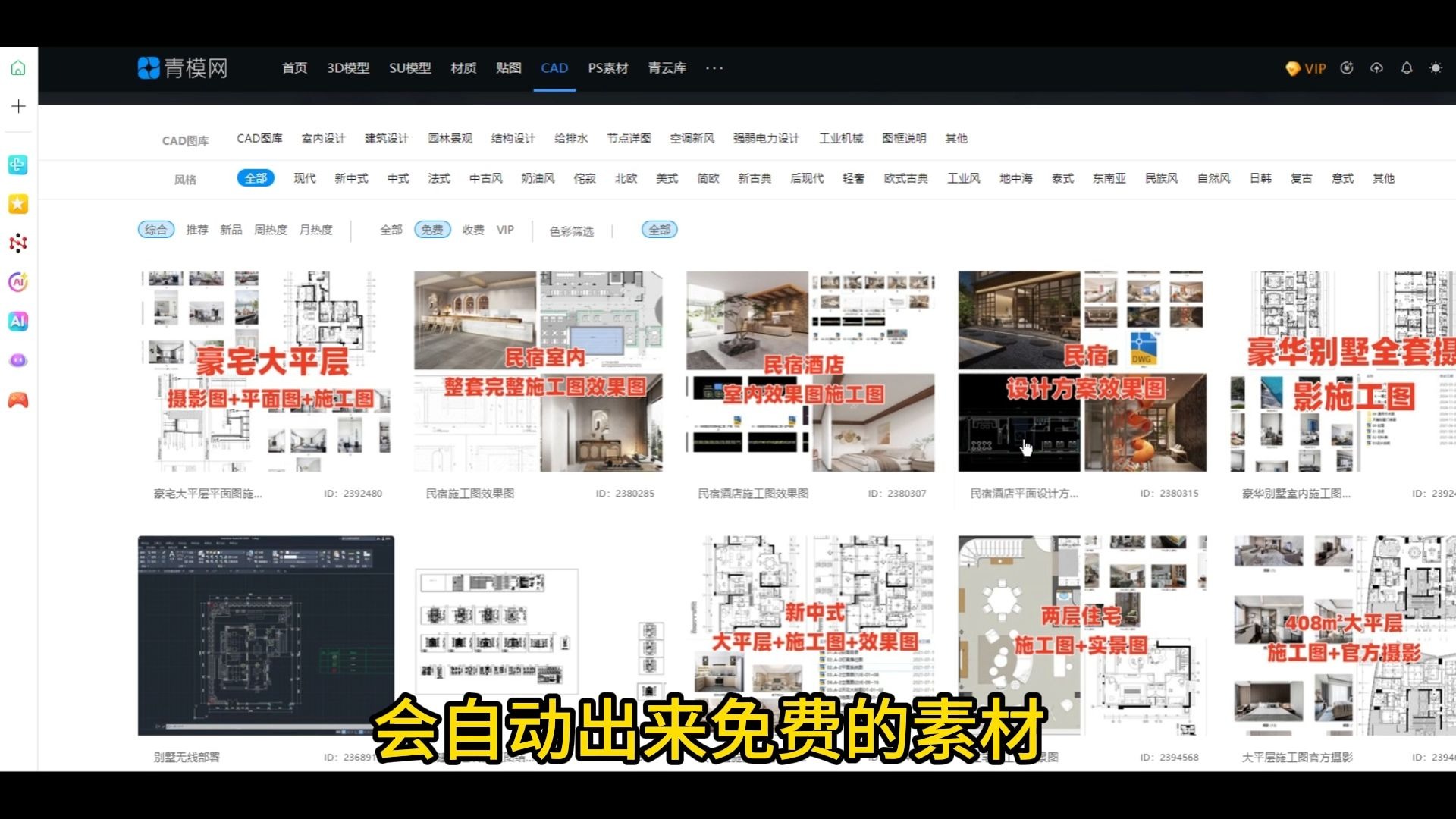Click the circular refresh icon in header

(1347, 67)
